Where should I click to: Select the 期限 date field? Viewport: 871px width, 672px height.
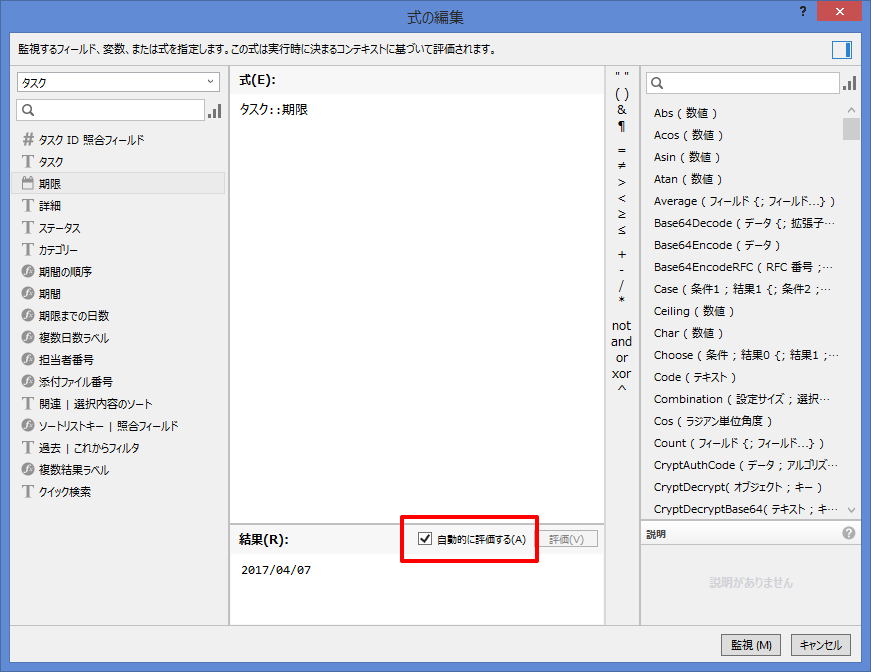118,183
